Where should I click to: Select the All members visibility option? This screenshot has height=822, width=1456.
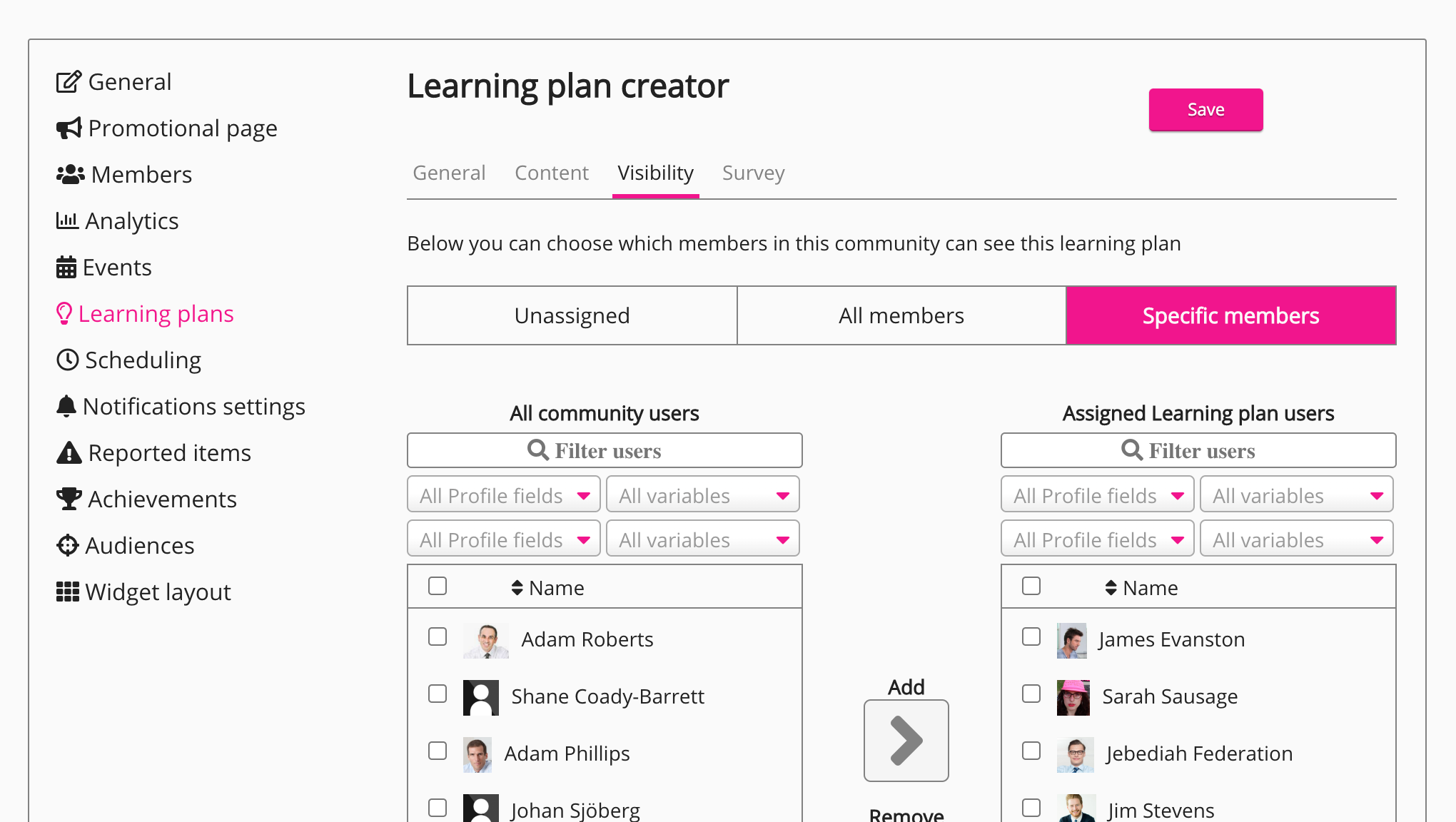901,315
